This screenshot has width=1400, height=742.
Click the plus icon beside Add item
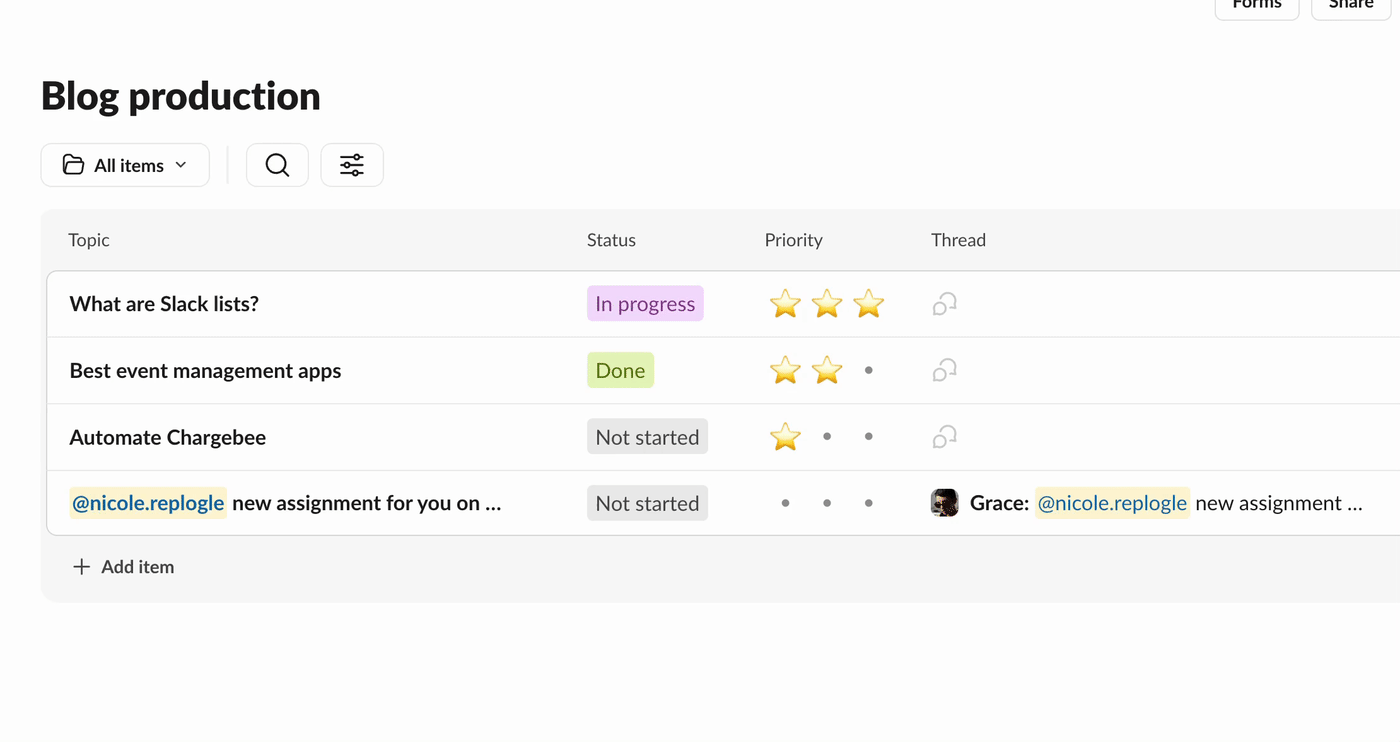coord(82,567)
